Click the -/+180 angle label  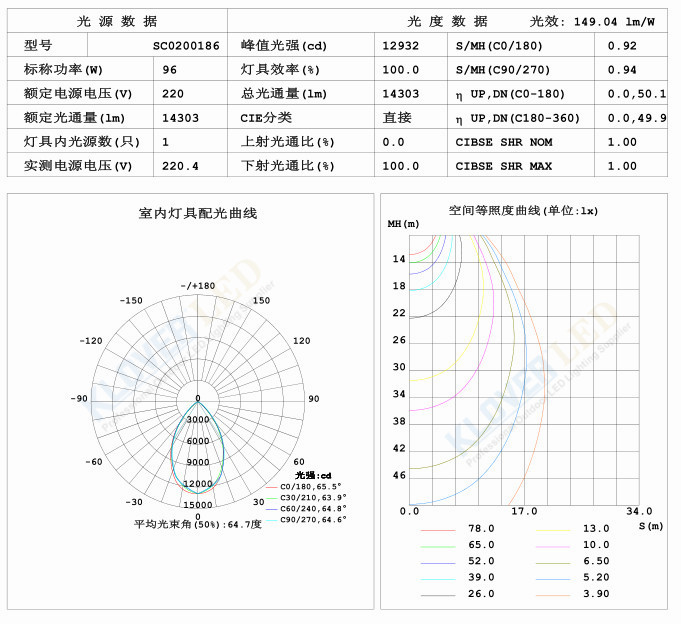click(x=198, y=286)
